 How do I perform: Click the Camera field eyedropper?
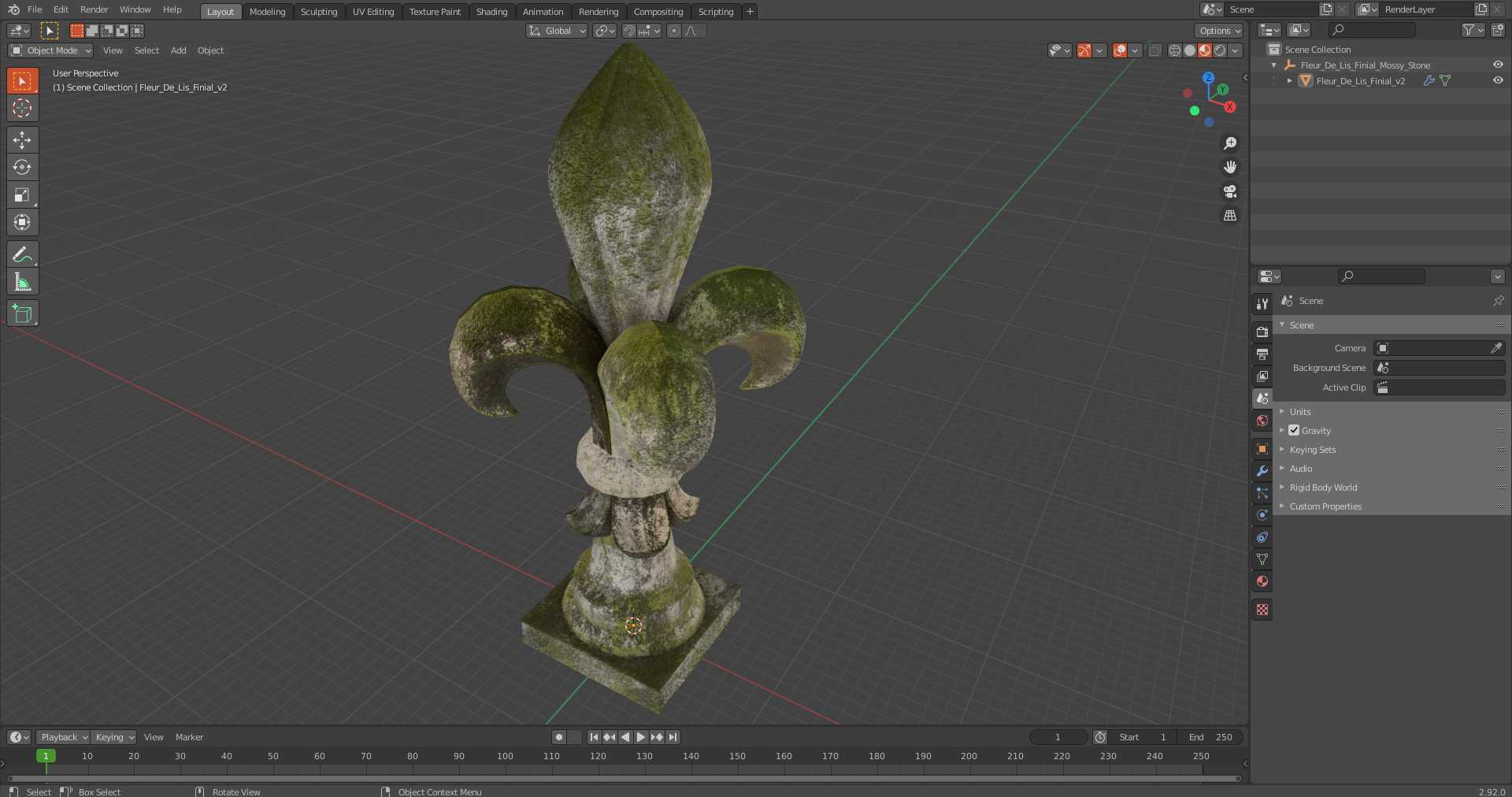(1496, 347)
